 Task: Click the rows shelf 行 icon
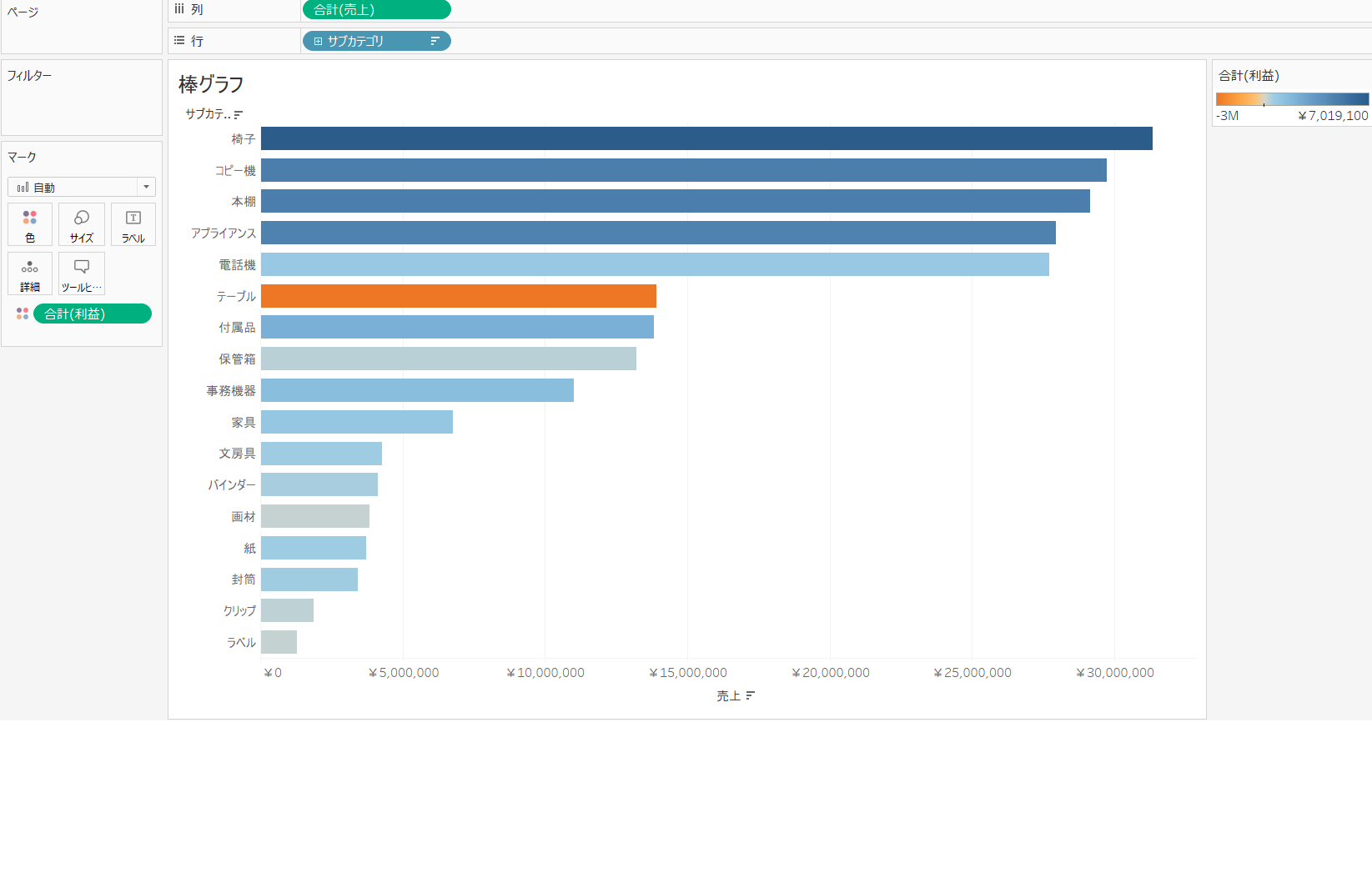(x=179, y=40)
